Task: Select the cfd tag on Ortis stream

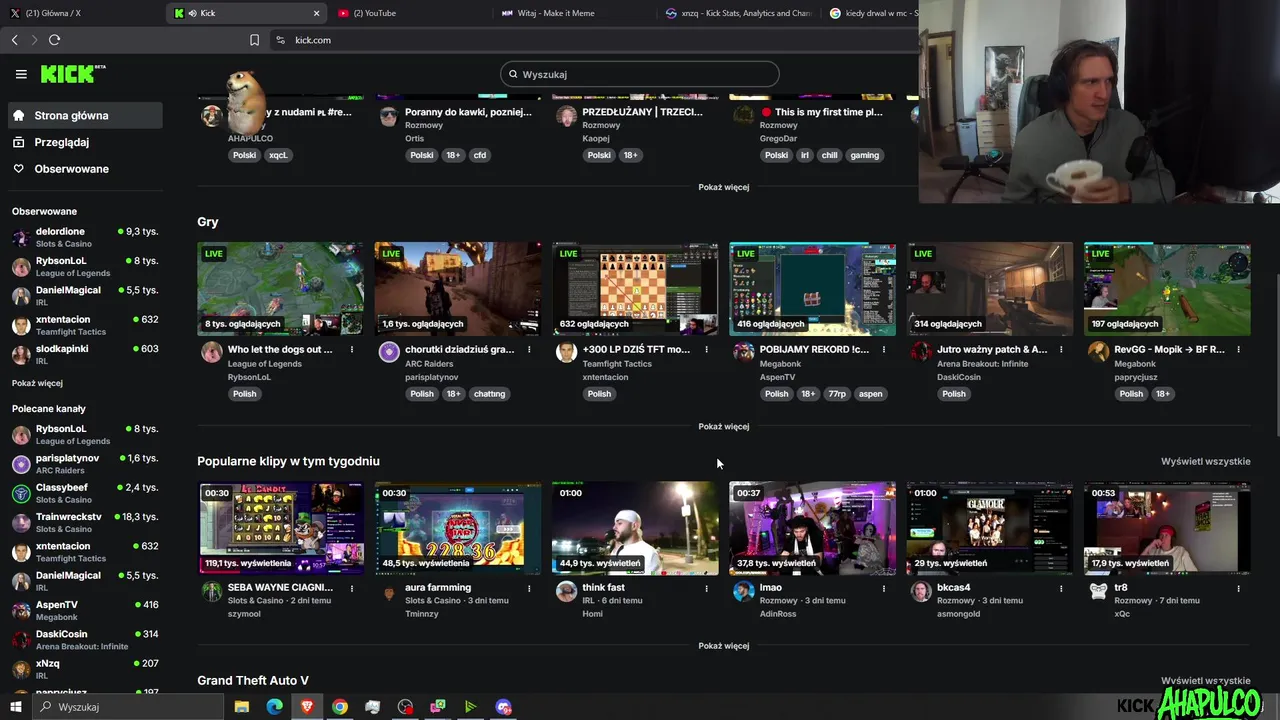Action: [480, 155]
